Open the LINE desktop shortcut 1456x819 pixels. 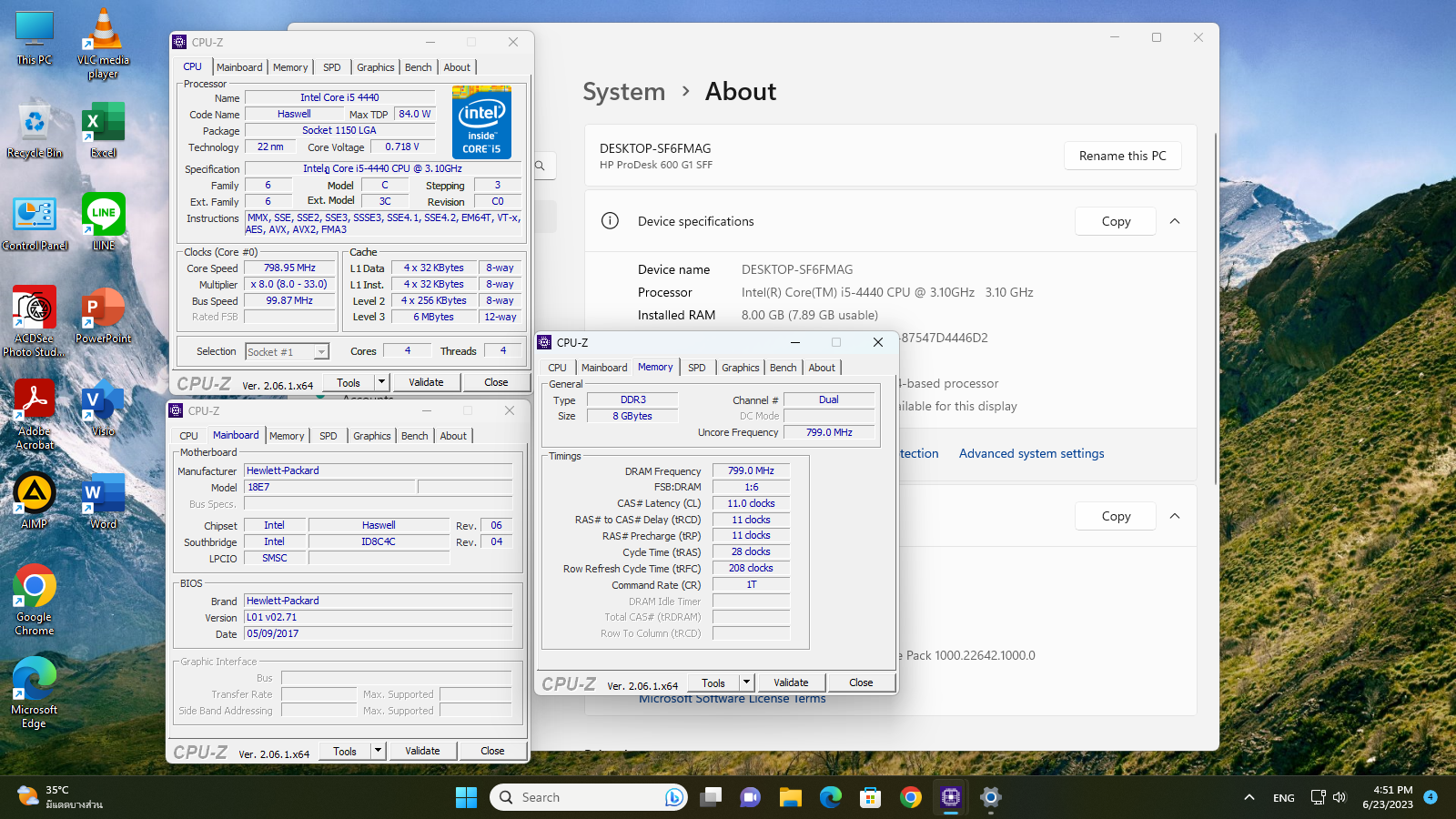[103, 221]
